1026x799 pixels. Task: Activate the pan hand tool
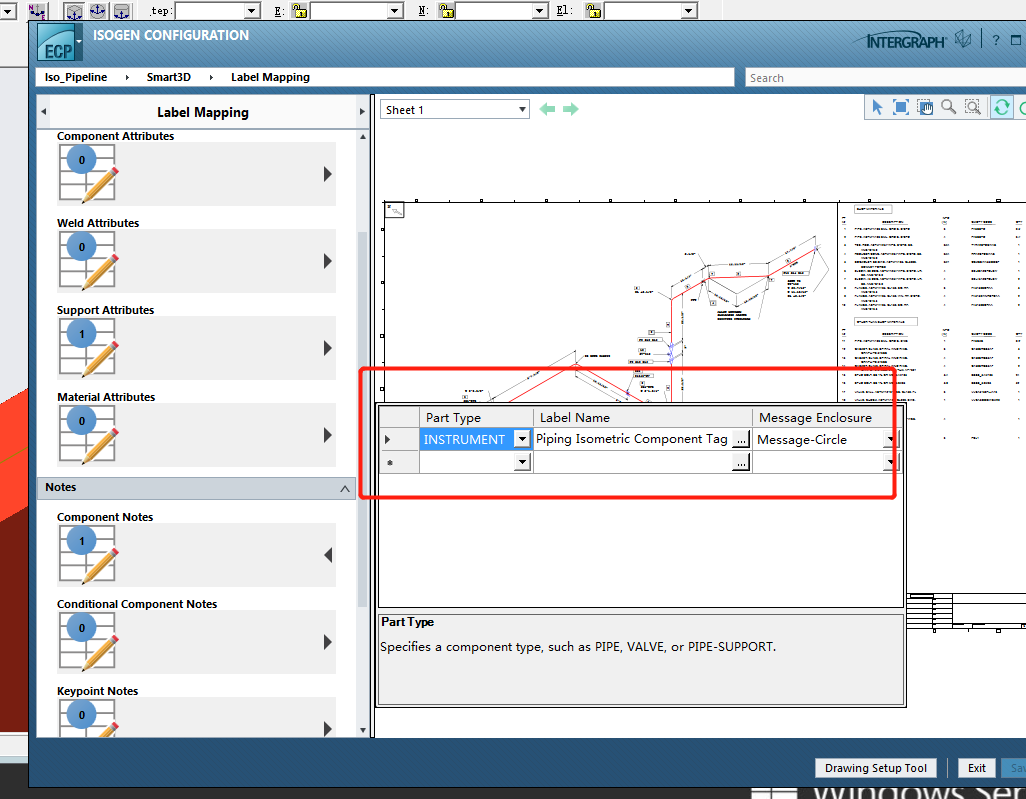pos(925,107)
